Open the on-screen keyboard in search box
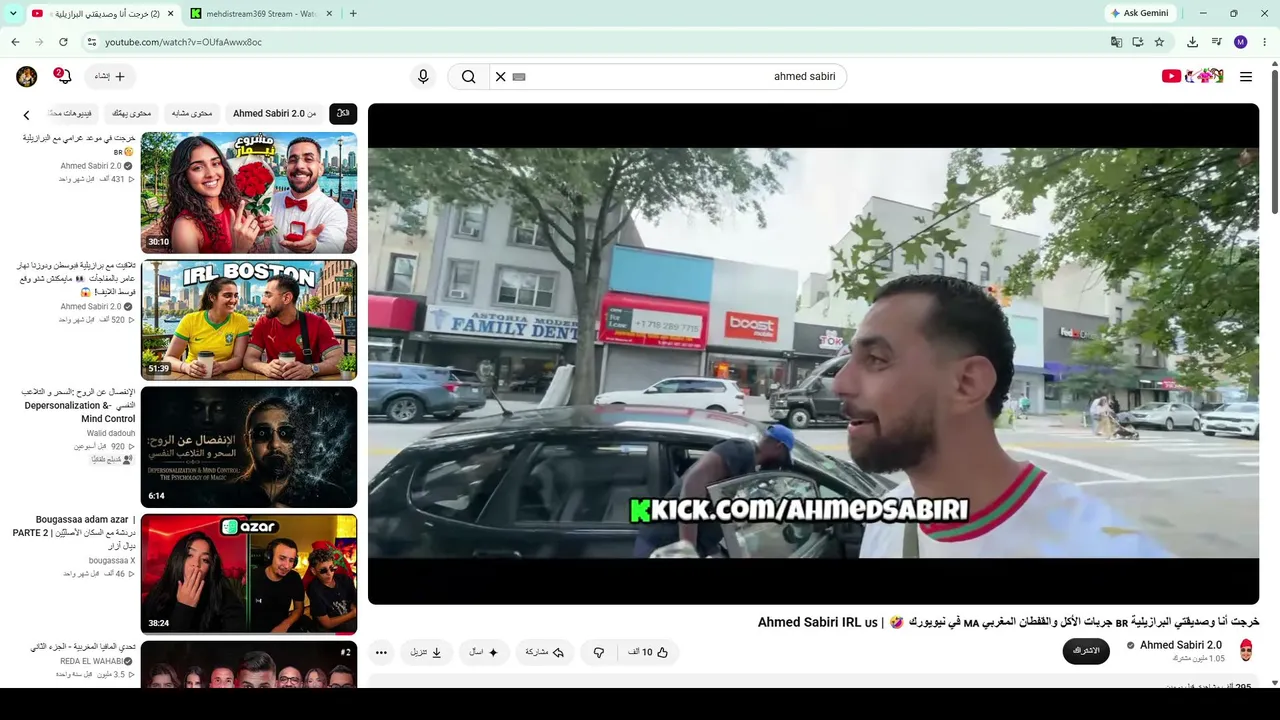1280x720 pixels. pos(519,77)
